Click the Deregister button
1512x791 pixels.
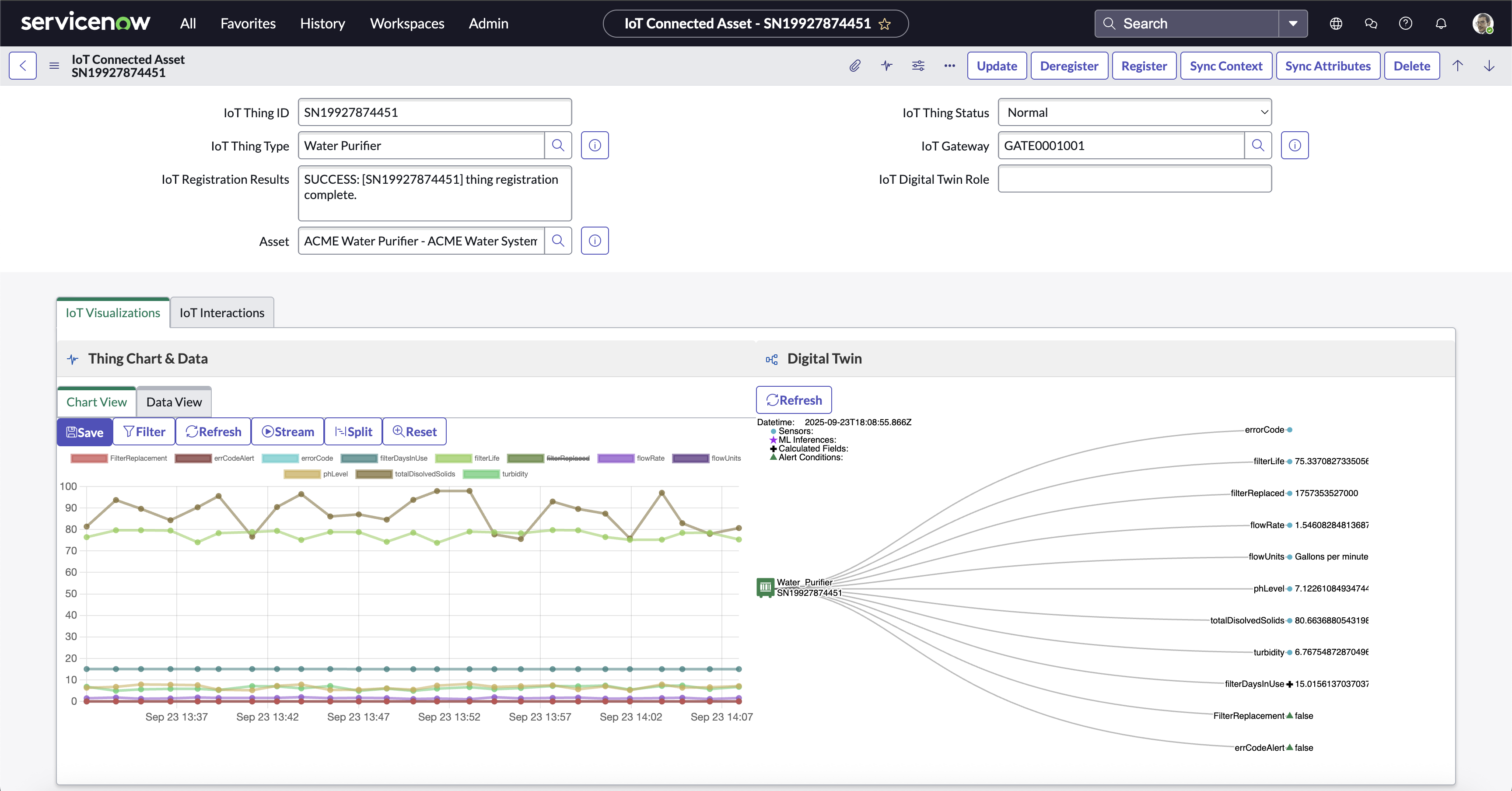click(1069, 66)
